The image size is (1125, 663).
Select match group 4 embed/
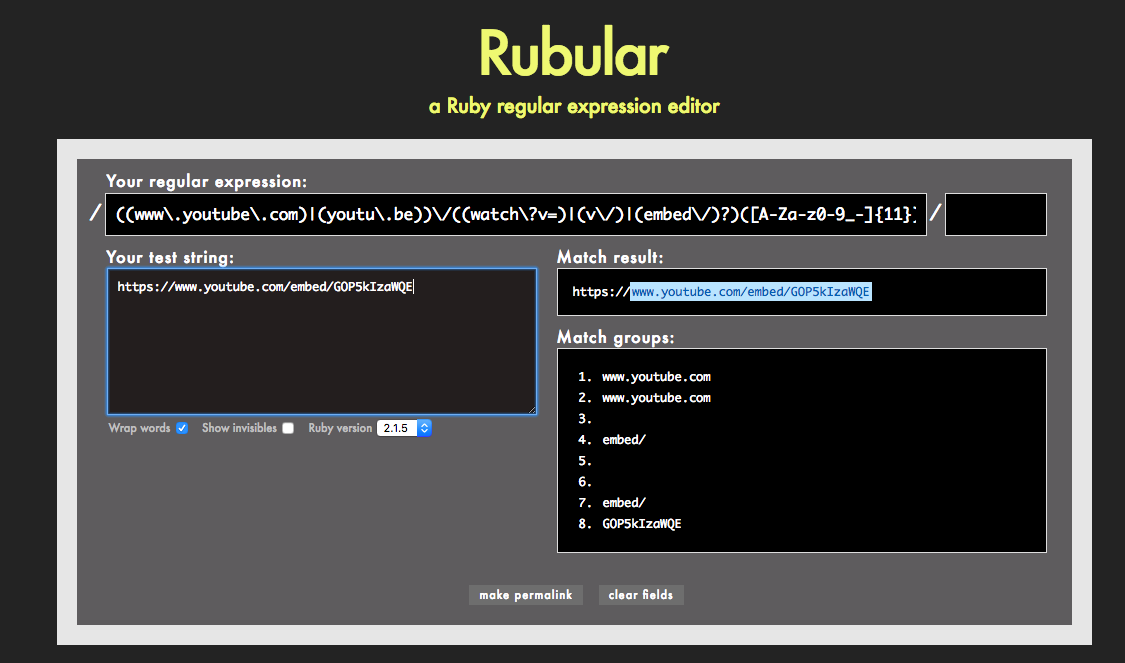pos(624,440)
